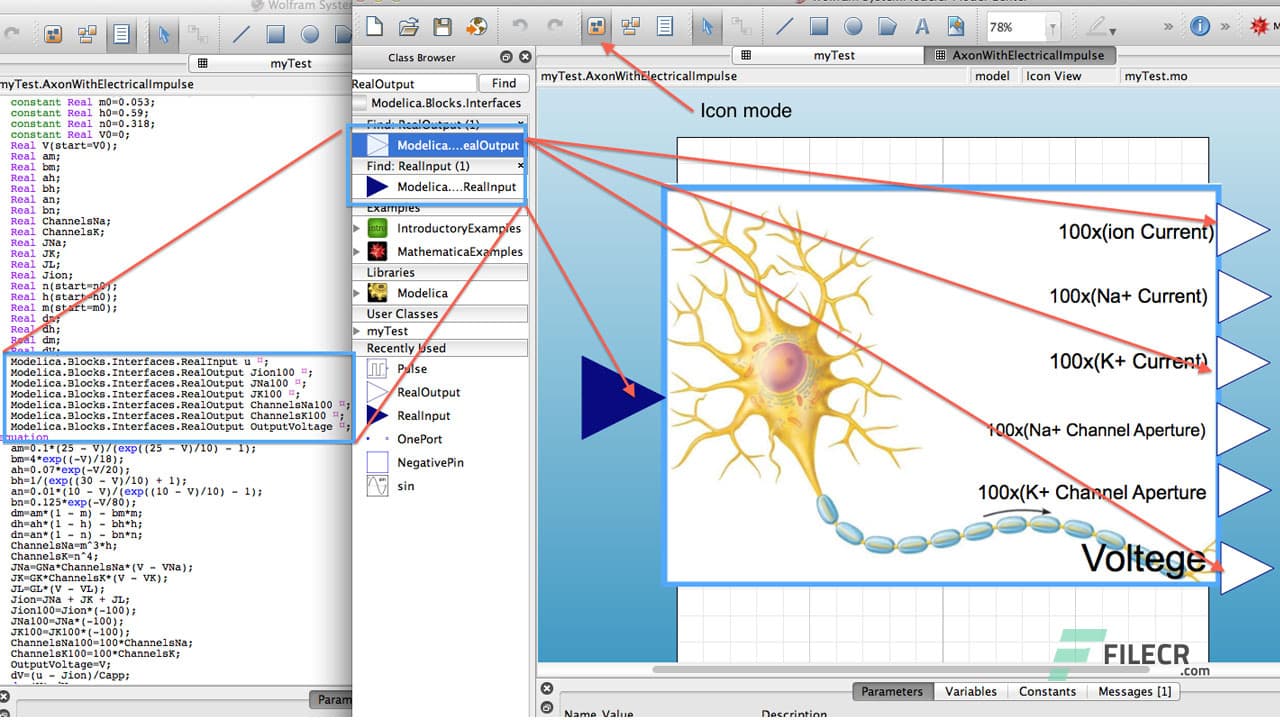The image size is (1280, 720).
Task: Switch to the Variables tab
Action: click(x=971, y=691)
